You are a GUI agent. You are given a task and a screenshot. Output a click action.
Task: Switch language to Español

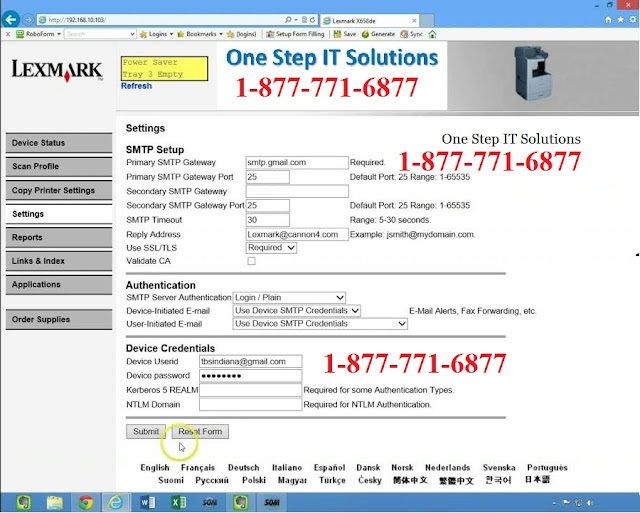click(x=329, y=468)
